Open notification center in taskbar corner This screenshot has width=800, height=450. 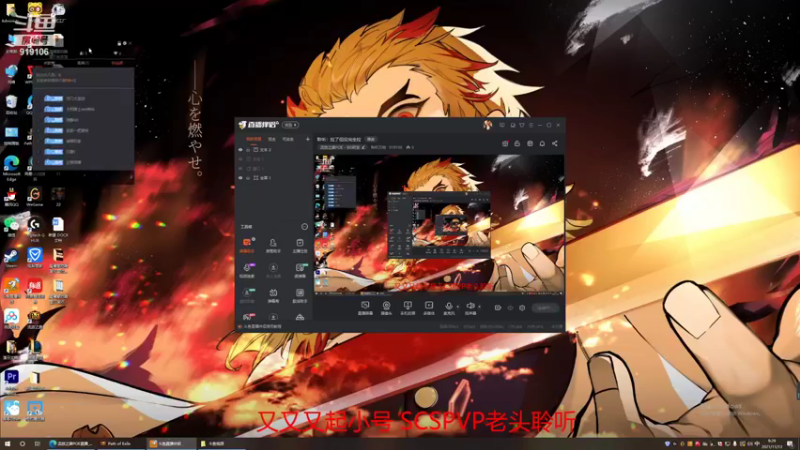[791, 444]
